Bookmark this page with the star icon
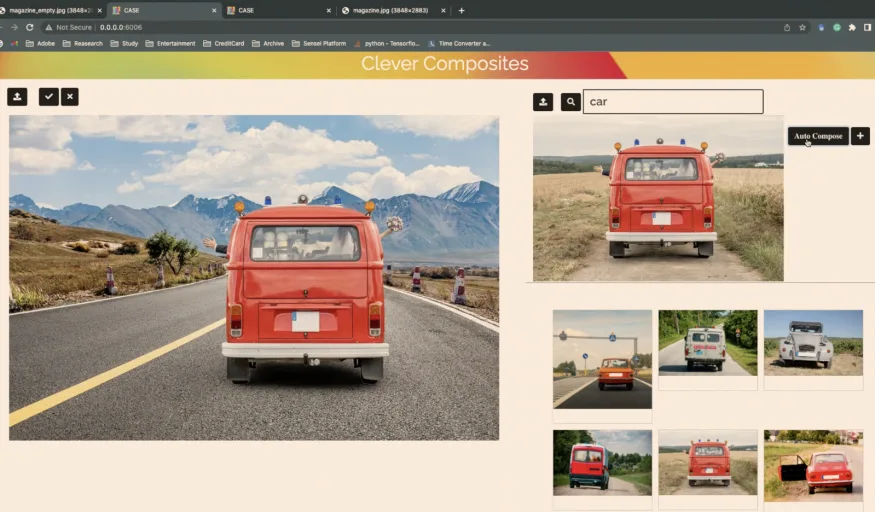875x512 pixels. pos(802,27)
